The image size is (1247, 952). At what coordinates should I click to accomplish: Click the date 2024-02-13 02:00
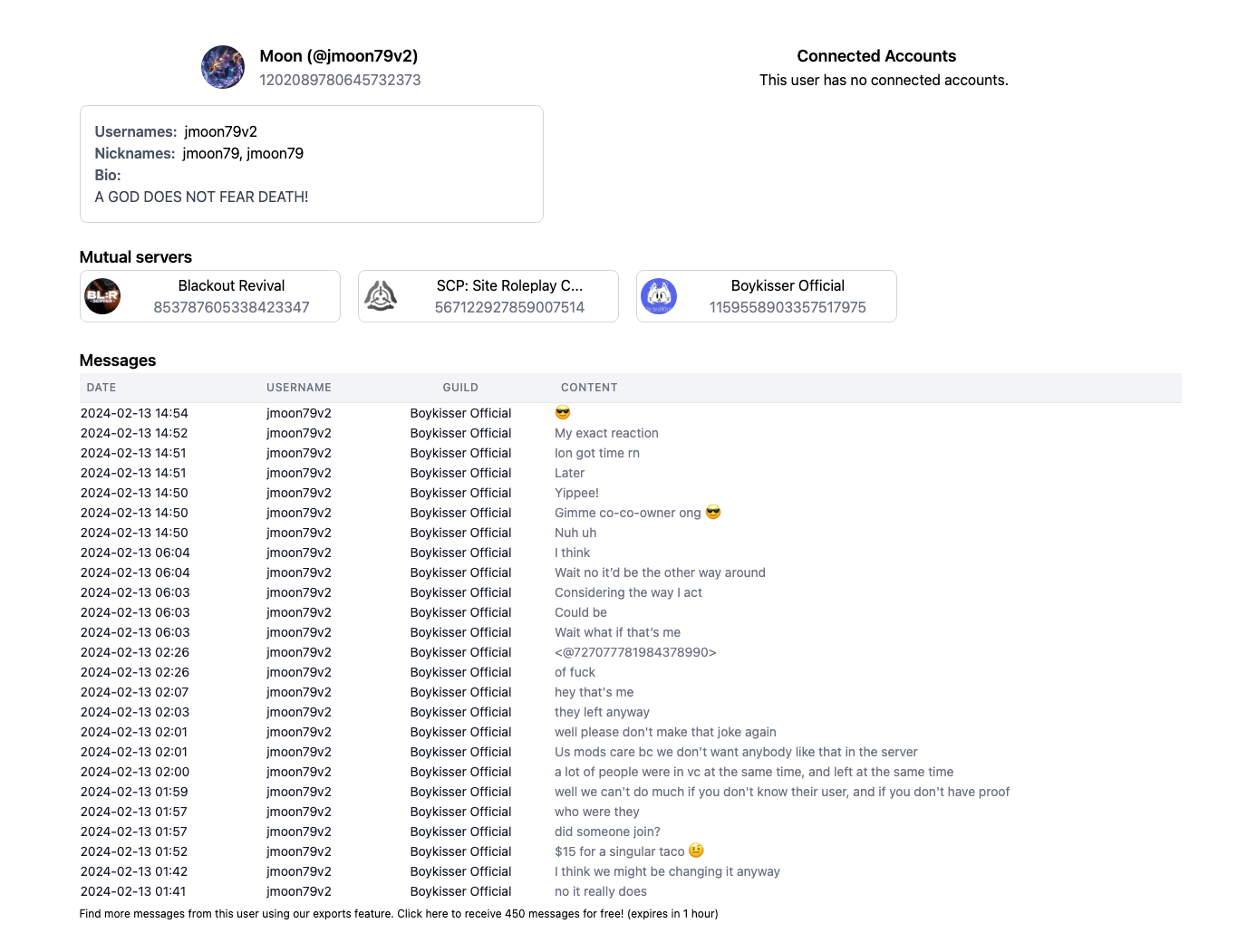135,772
